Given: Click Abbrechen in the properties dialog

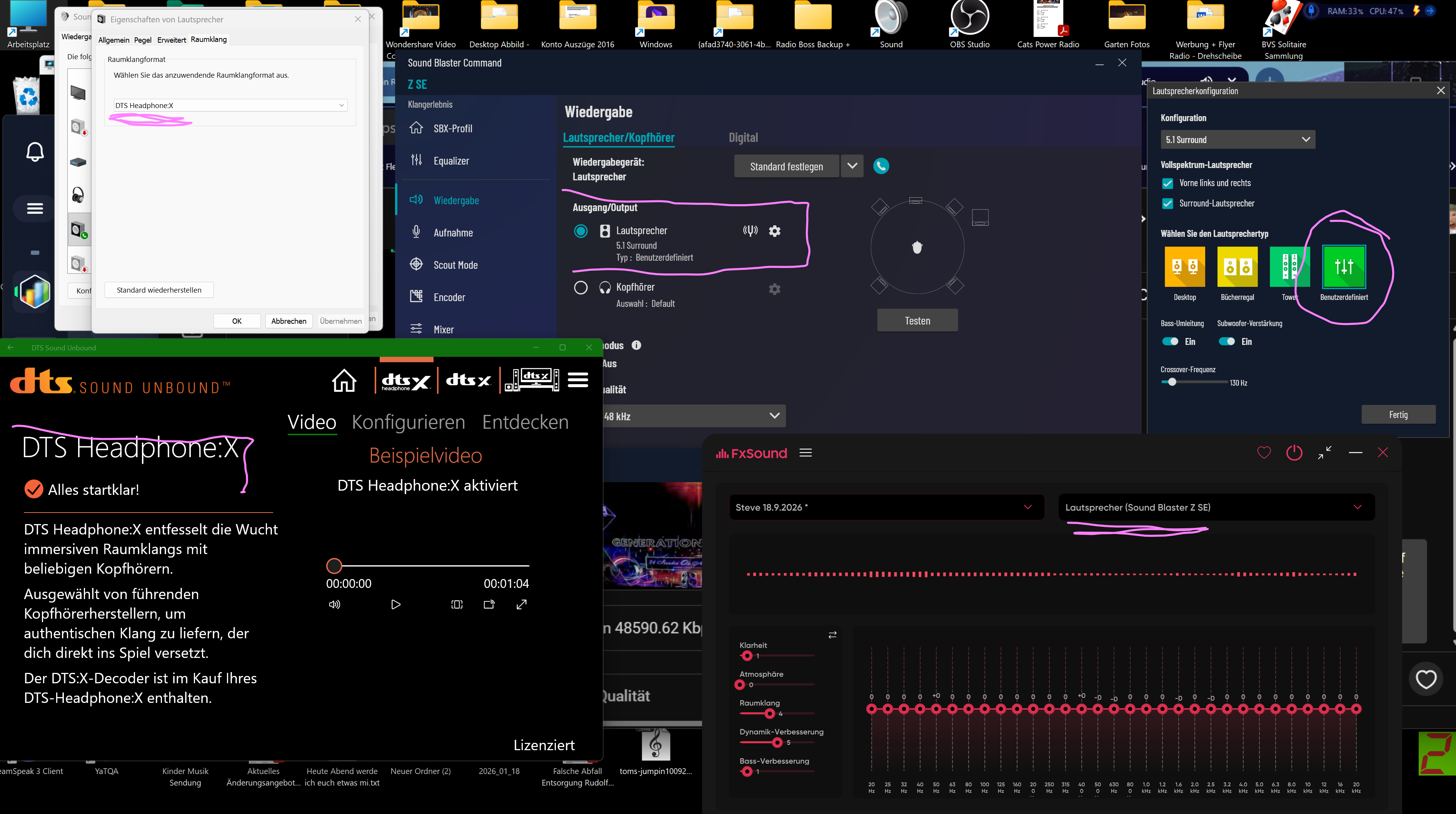Looking at the screenshot, I should click(x=288, y=321).
